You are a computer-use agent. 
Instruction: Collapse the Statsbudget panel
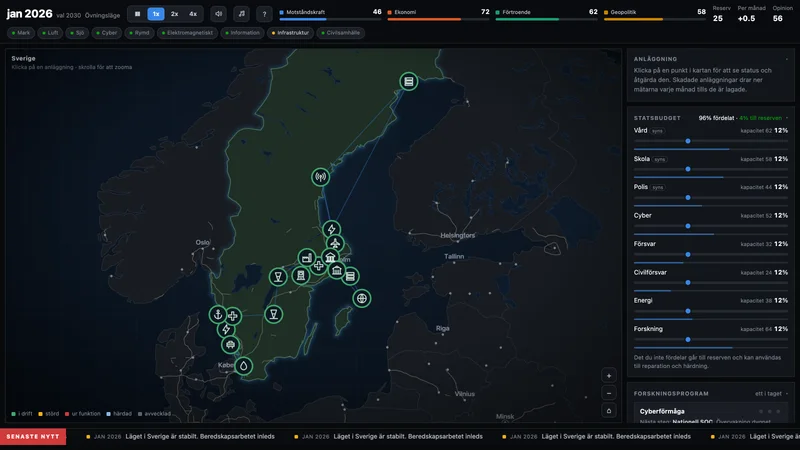click(x=787, y=118)
